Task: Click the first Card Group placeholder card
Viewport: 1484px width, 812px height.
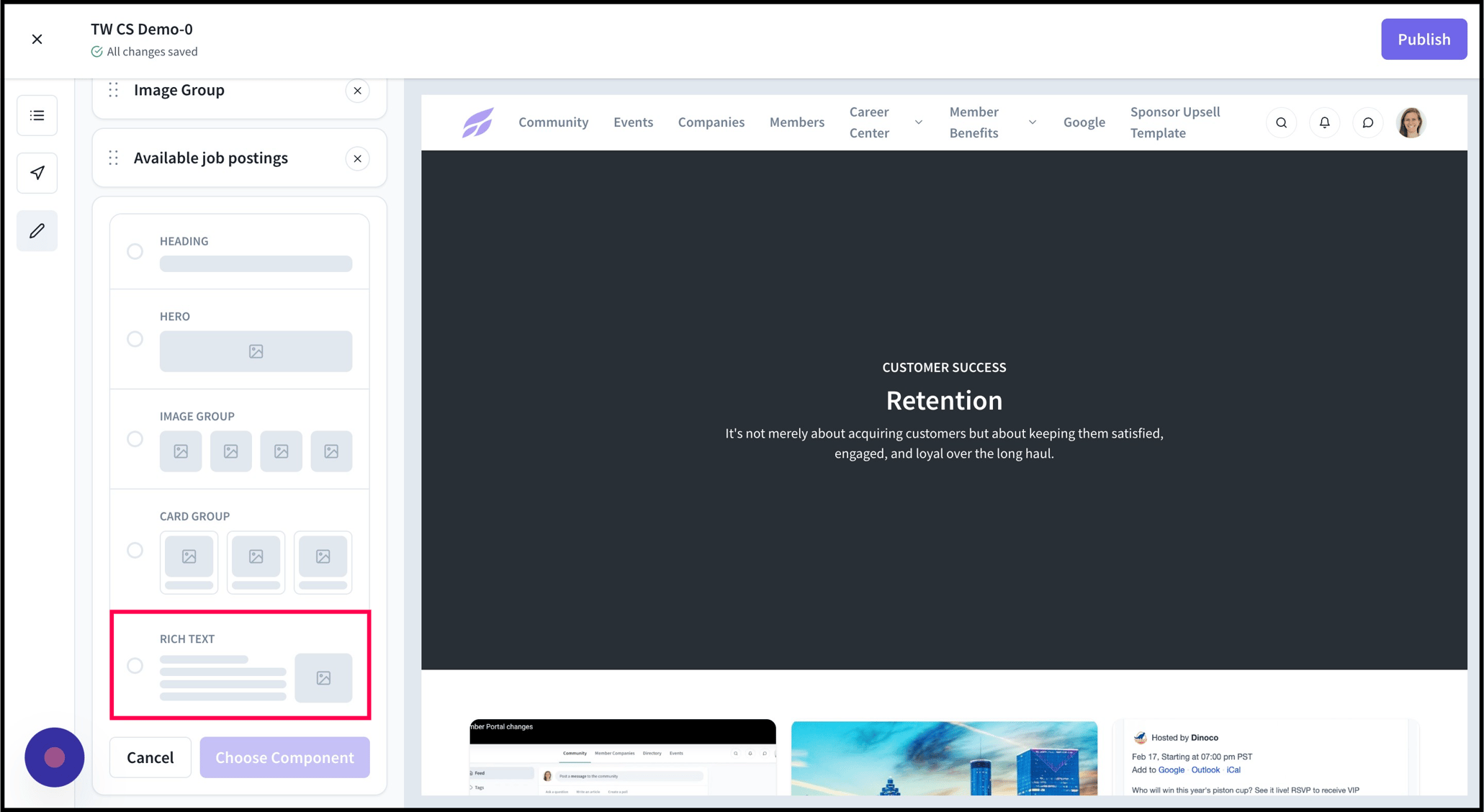Action: coord(189,562)
